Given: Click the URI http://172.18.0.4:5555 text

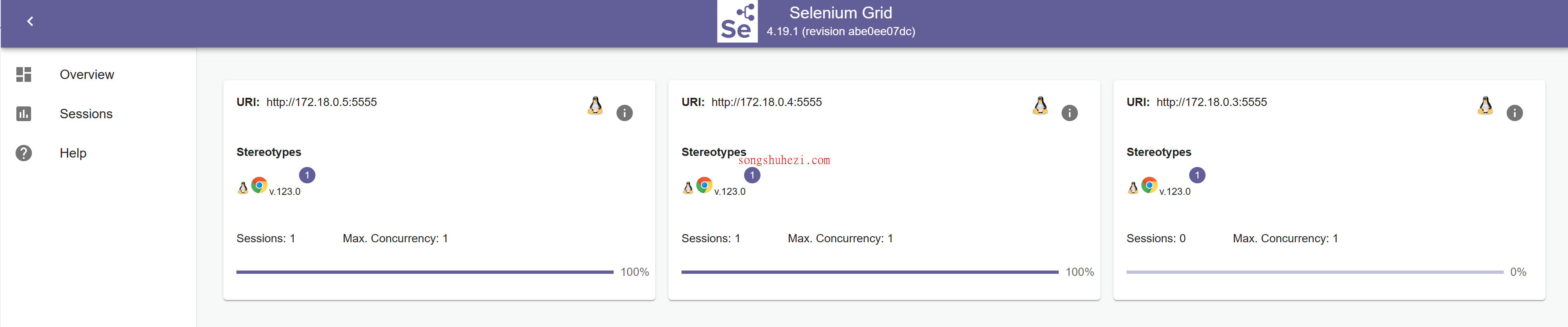Looking at the screenshot, I should tap(766, 102).
